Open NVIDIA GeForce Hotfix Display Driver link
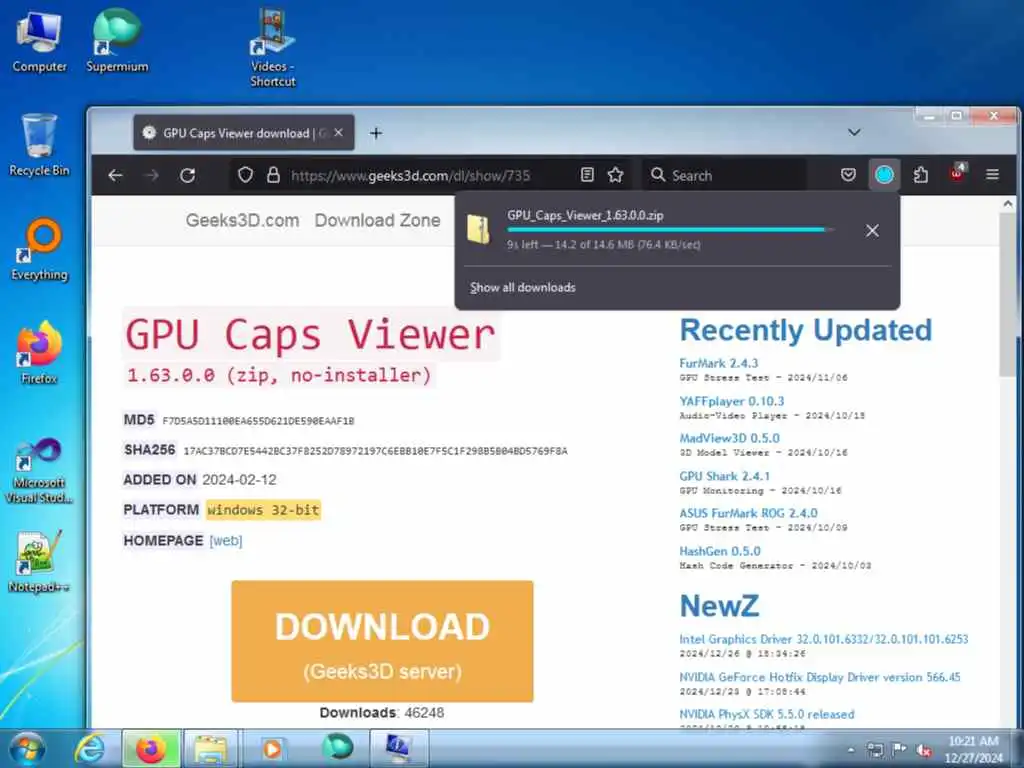Screen dimensions: 1024x768 (820, 677)
